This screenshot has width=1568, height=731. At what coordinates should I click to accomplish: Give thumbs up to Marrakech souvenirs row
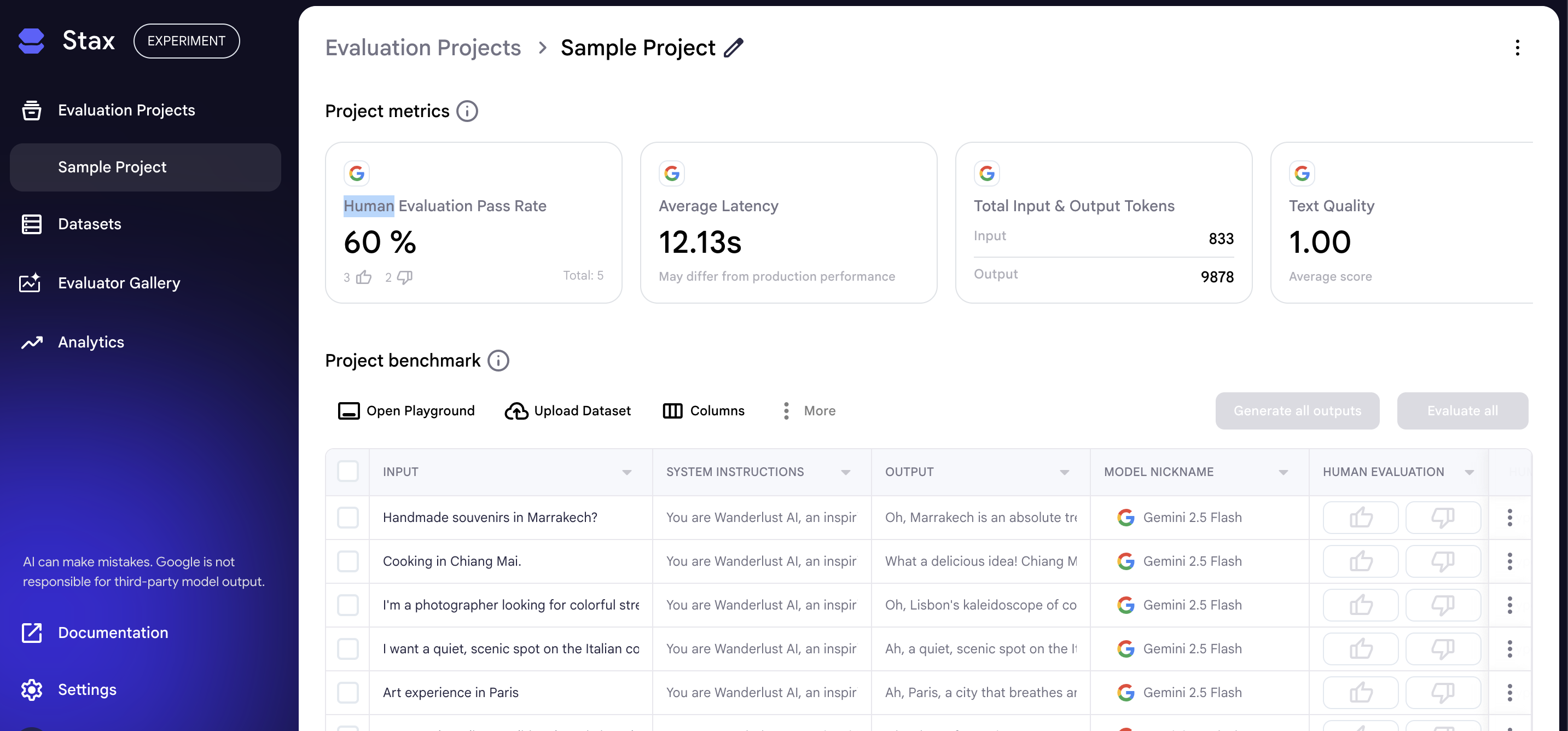click(x=1360, y=518)
